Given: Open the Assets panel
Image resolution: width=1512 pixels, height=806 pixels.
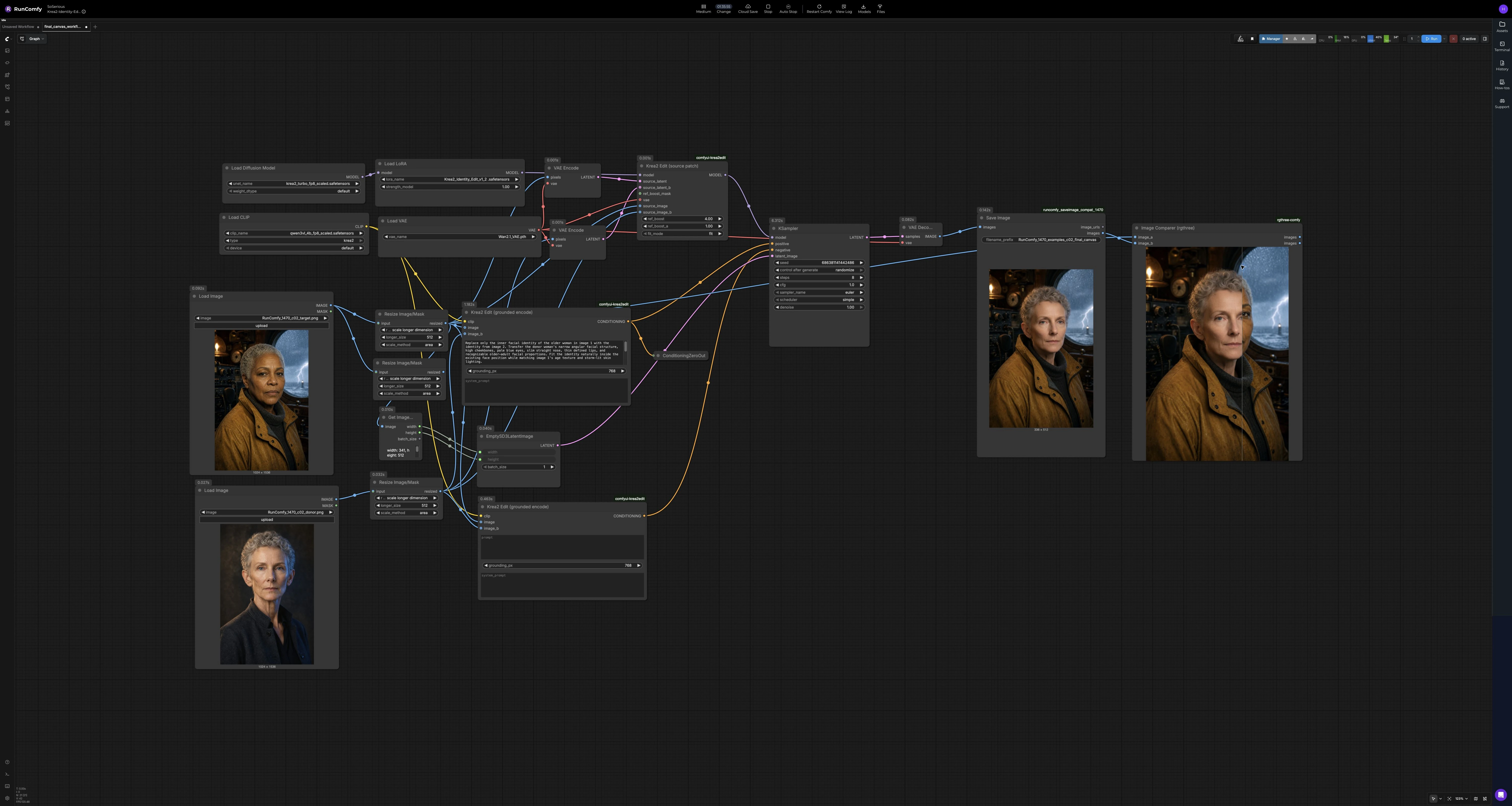Looking at the screenshot, I should point(1502,27).
